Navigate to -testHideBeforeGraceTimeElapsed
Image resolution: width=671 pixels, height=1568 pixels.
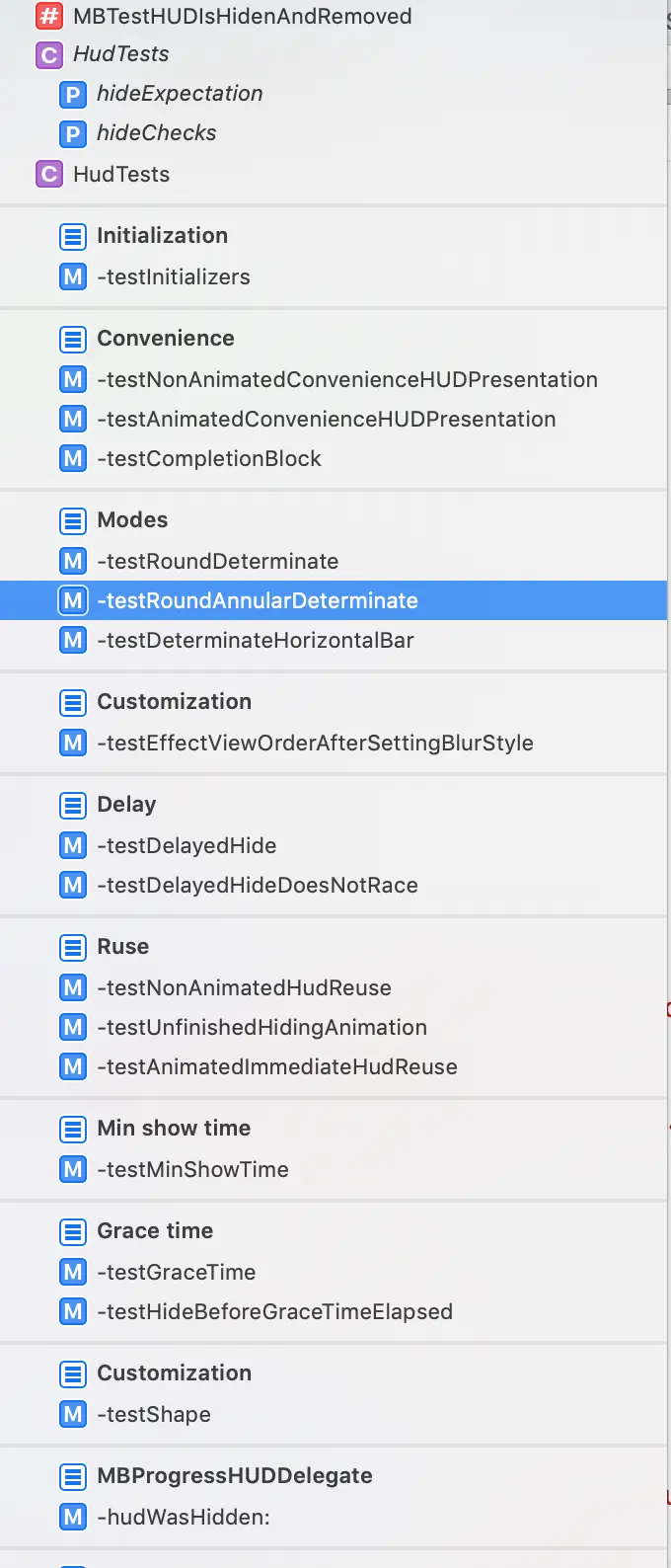274,1312
